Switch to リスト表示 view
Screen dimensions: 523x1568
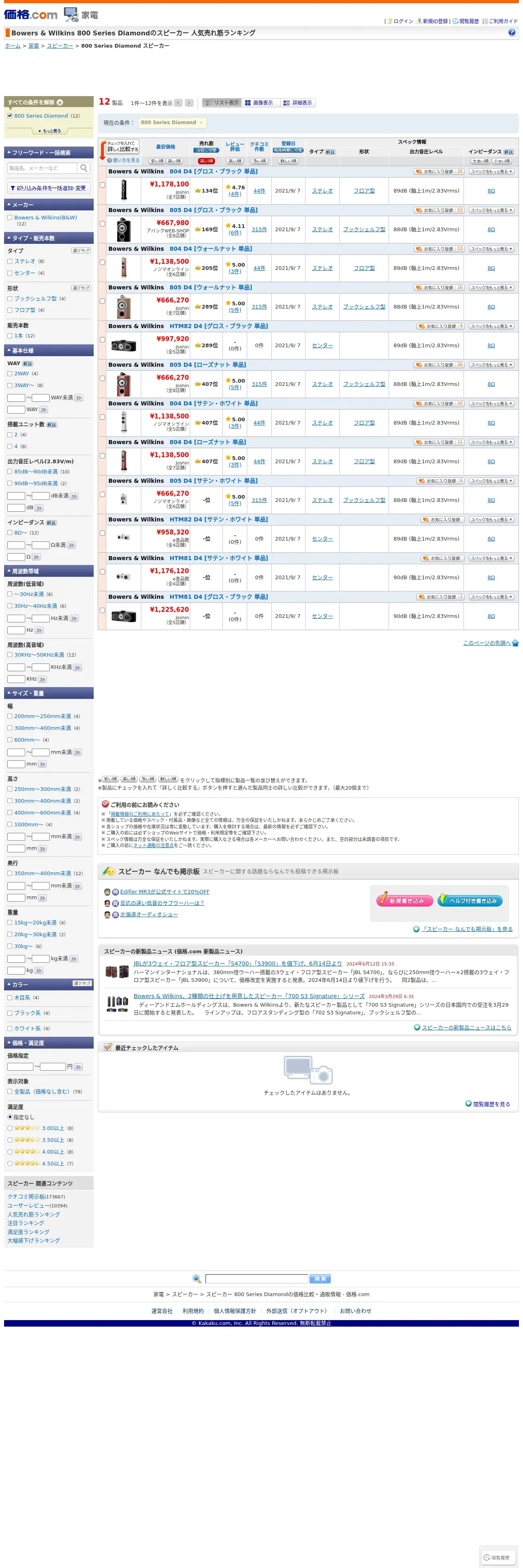222,103
